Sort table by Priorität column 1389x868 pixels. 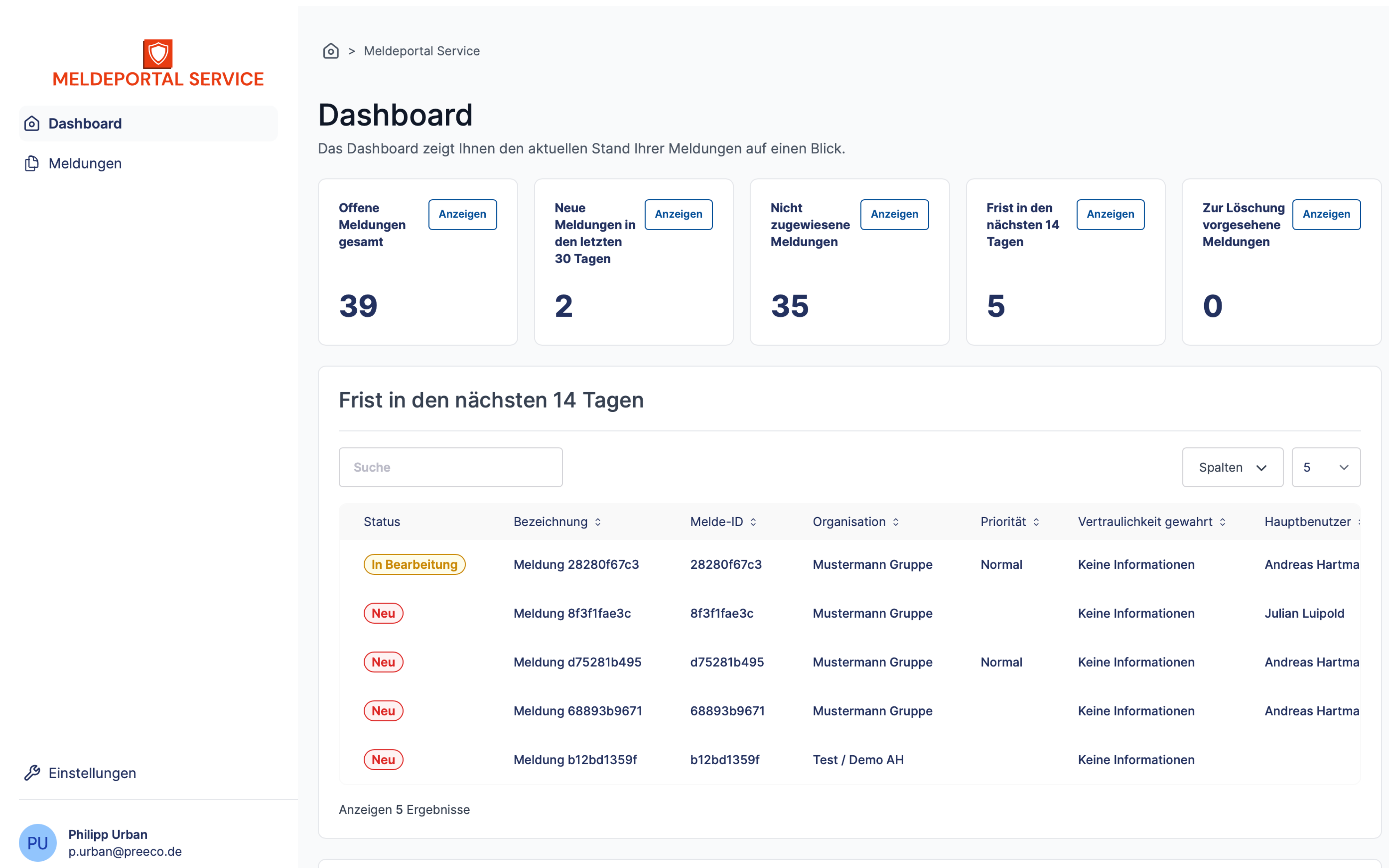point(1037,522)
